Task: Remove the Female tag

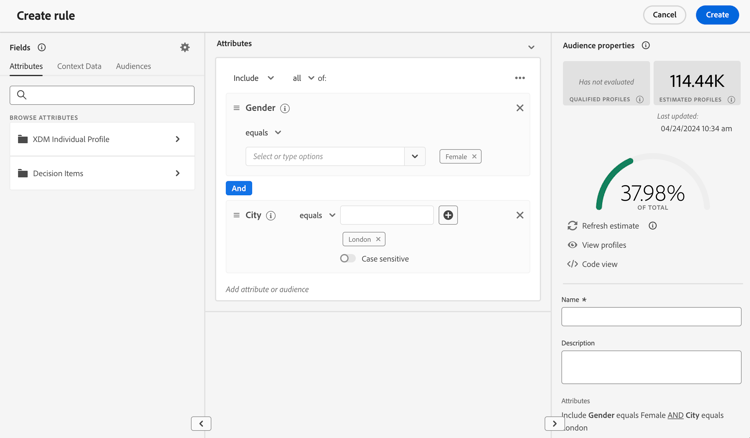Action: tap(474, 156)
